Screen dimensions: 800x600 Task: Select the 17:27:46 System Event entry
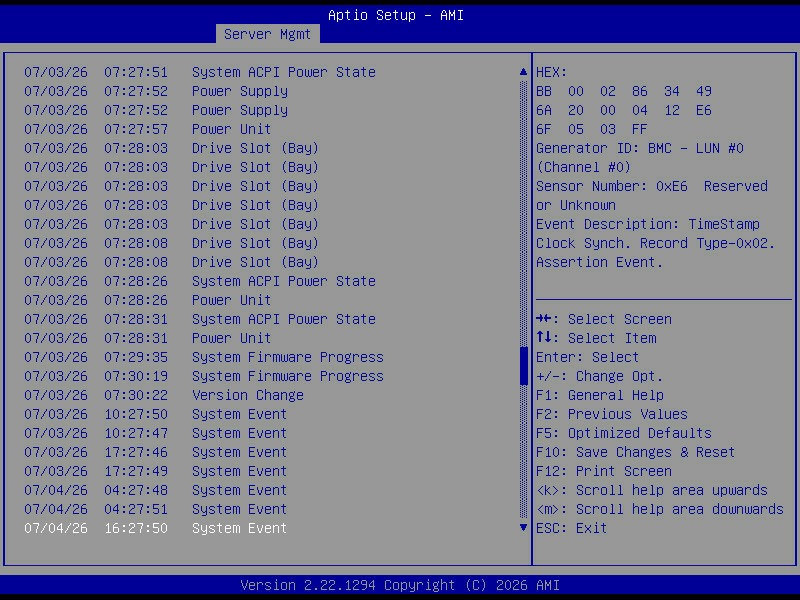click(x=156, y=452)
